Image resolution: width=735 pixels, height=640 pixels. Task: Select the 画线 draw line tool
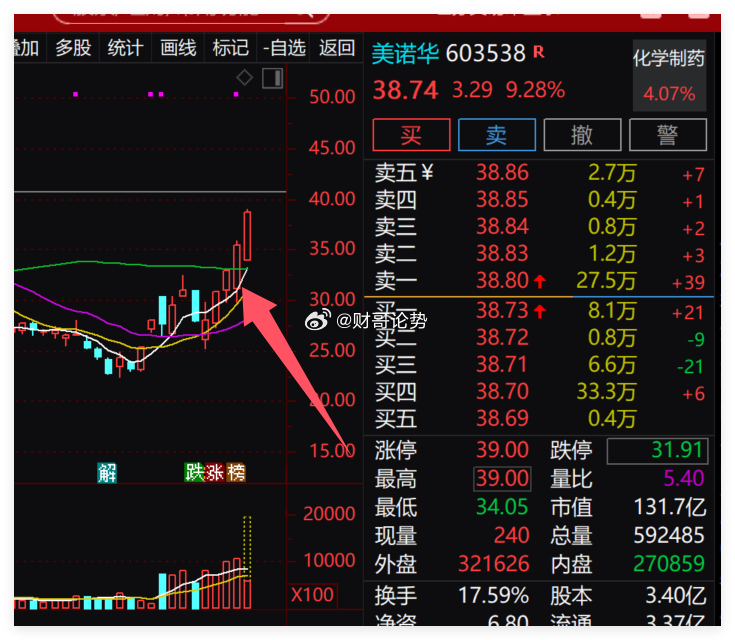(178, 48)
